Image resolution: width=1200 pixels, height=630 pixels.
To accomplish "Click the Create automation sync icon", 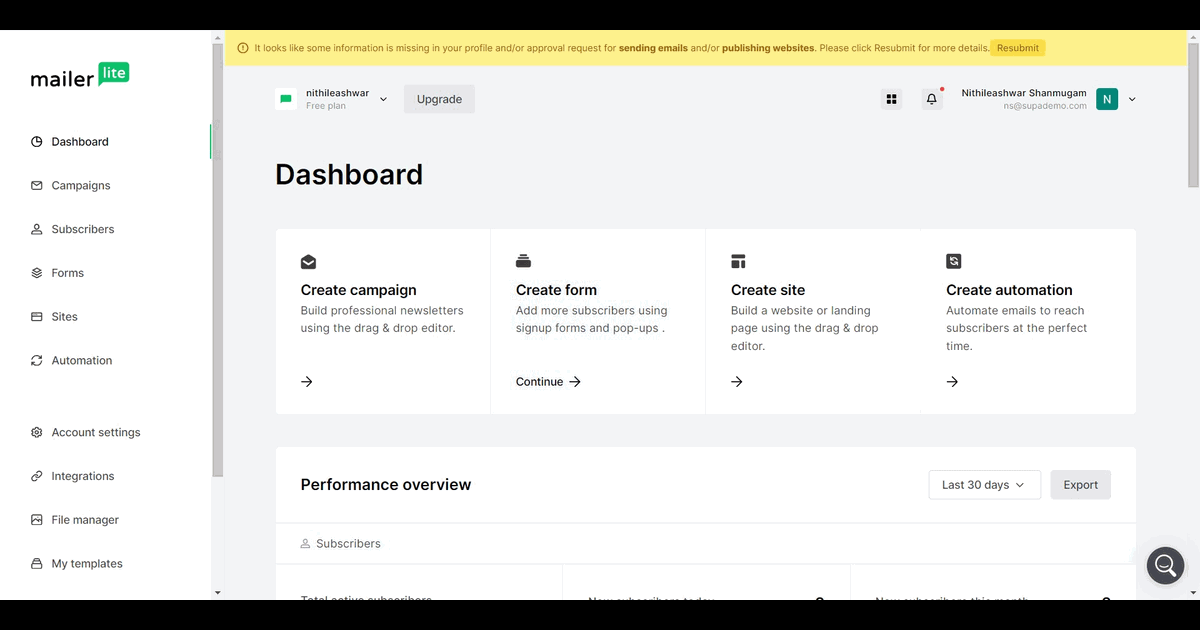I will coord(954,262).
